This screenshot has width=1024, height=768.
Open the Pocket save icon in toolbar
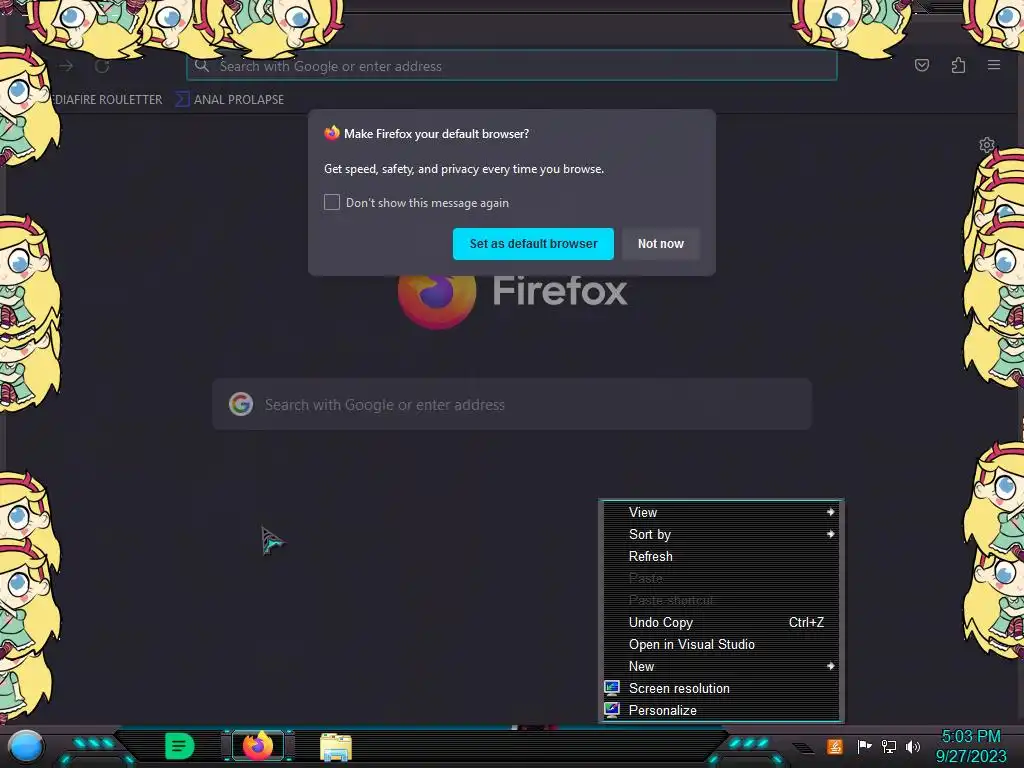[x=921, y=65]
